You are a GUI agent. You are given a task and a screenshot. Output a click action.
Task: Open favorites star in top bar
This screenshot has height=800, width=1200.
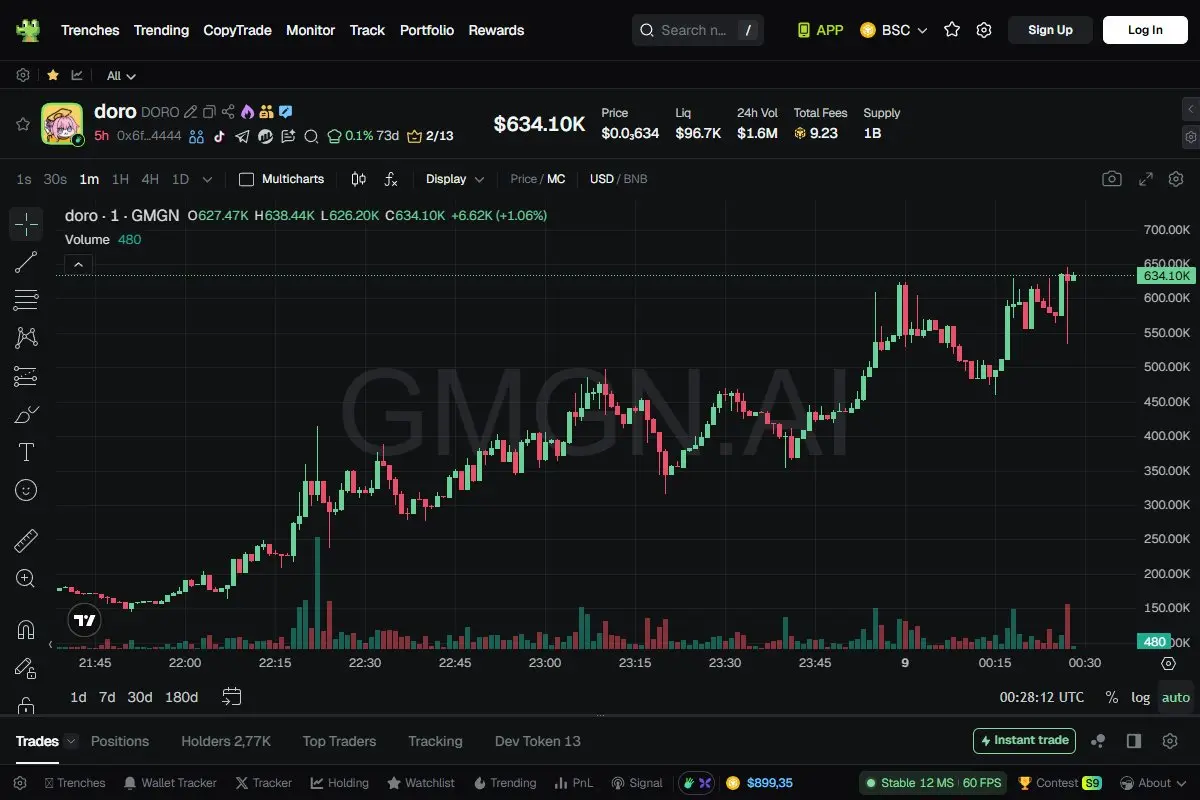click(952, 30)
